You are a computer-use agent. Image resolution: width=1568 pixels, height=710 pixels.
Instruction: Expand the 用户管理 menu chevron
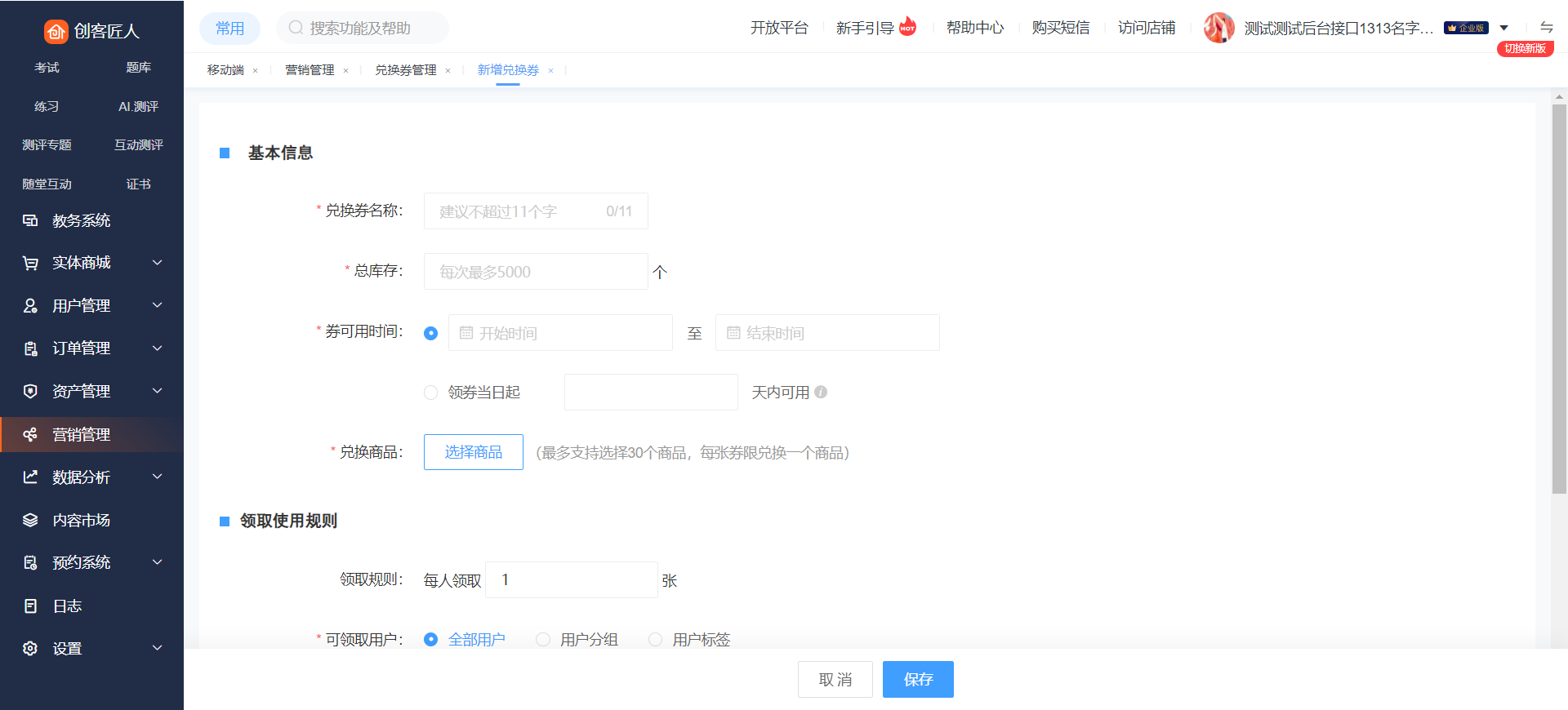(158, 304)
